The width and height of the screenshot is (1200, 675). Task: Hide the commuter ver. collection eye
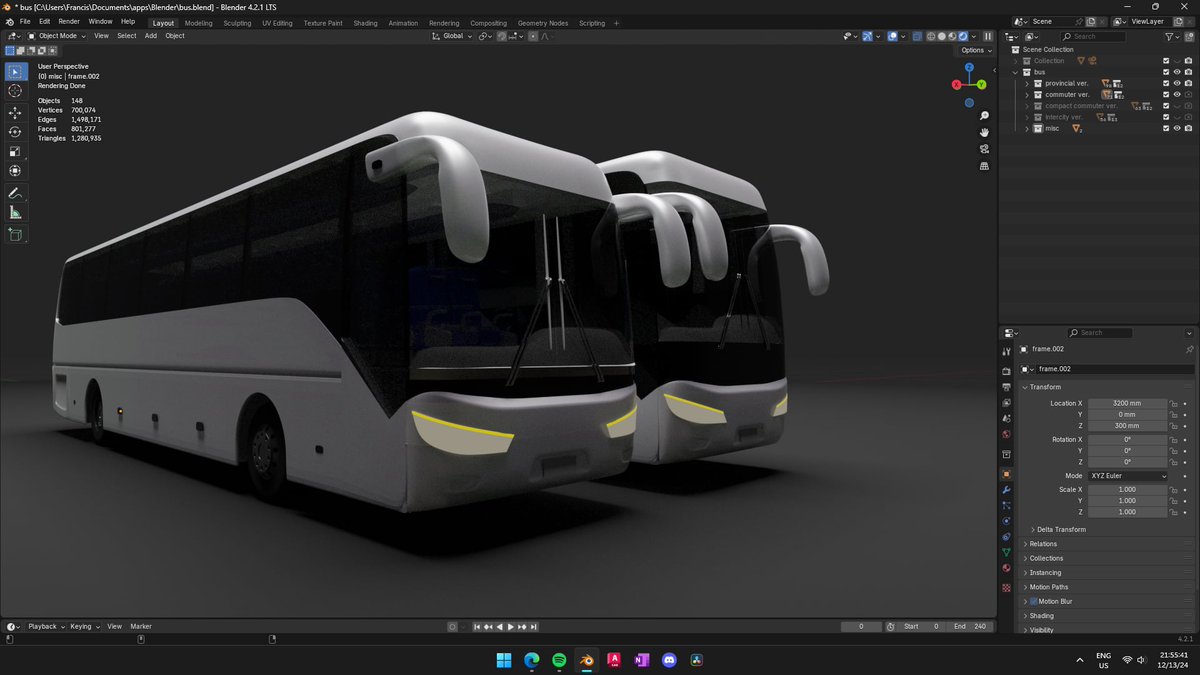[1177, 94]
